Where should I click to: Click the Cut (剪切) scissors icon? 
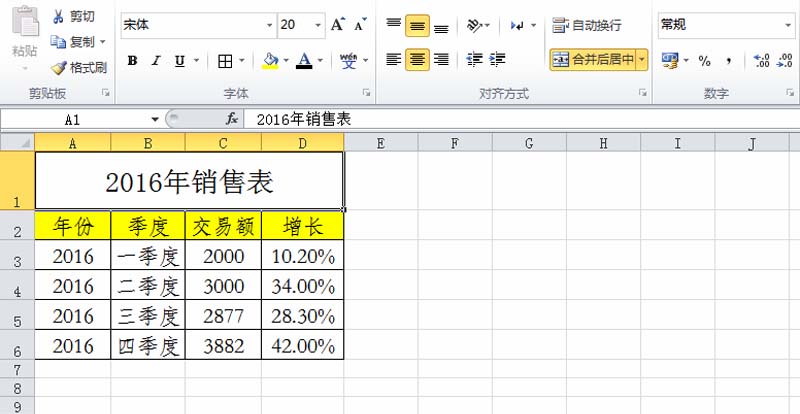[x=59, y=17]
